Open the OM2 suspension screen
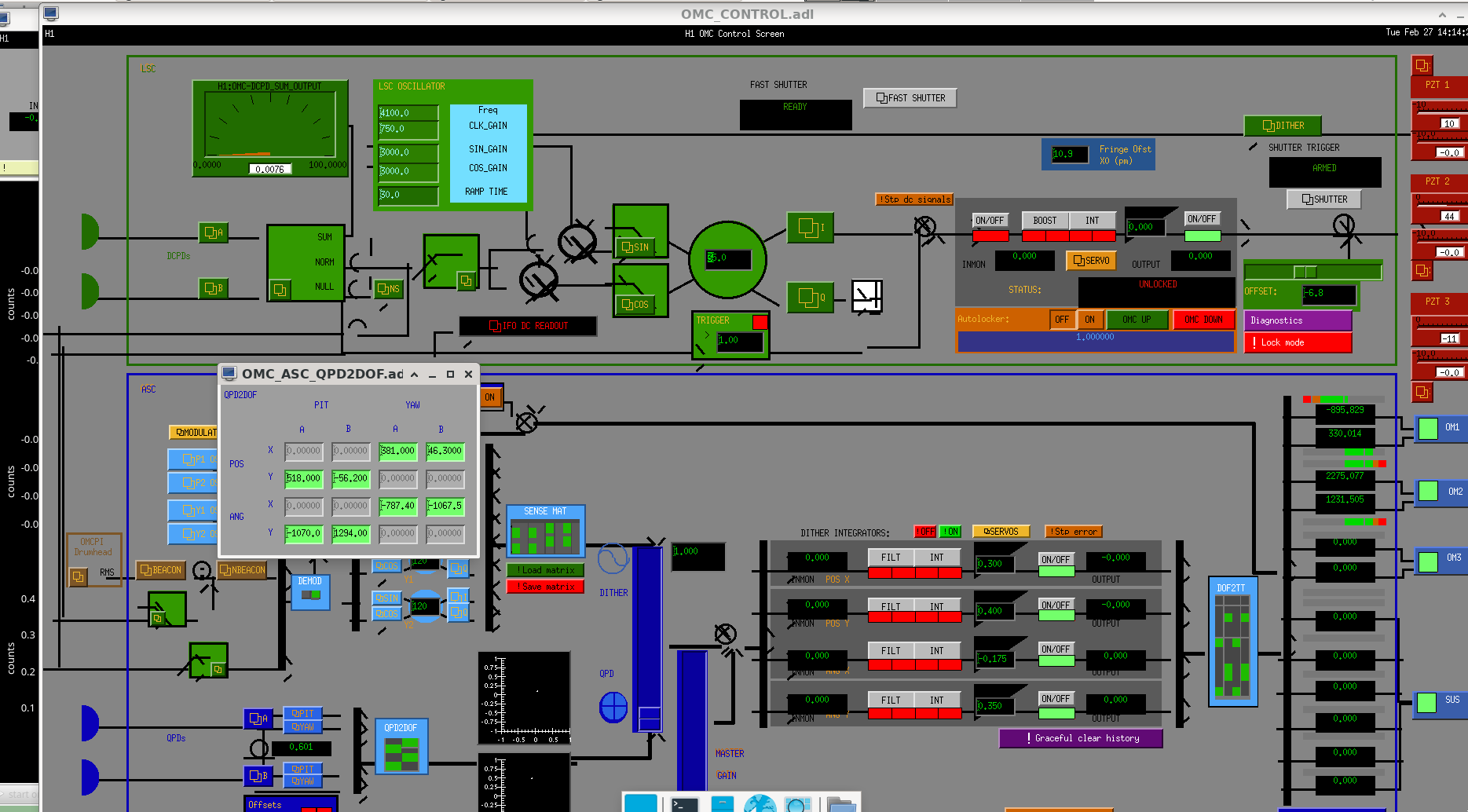This screenshot has height=812, width=1468. [x=1440, y=492]
